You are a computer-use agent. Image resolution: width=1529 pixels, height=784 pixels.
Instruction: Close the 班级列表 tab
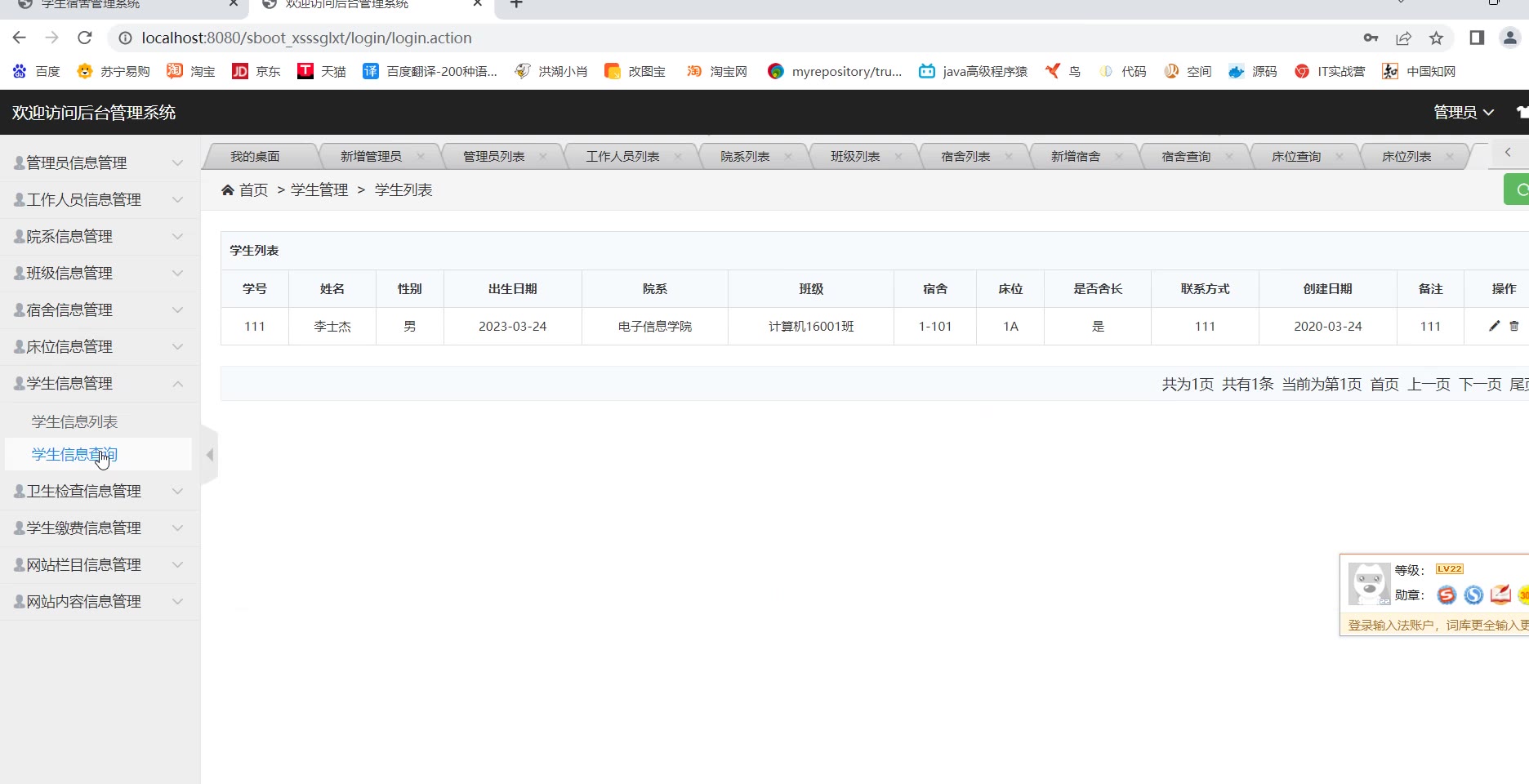(898, 156)
